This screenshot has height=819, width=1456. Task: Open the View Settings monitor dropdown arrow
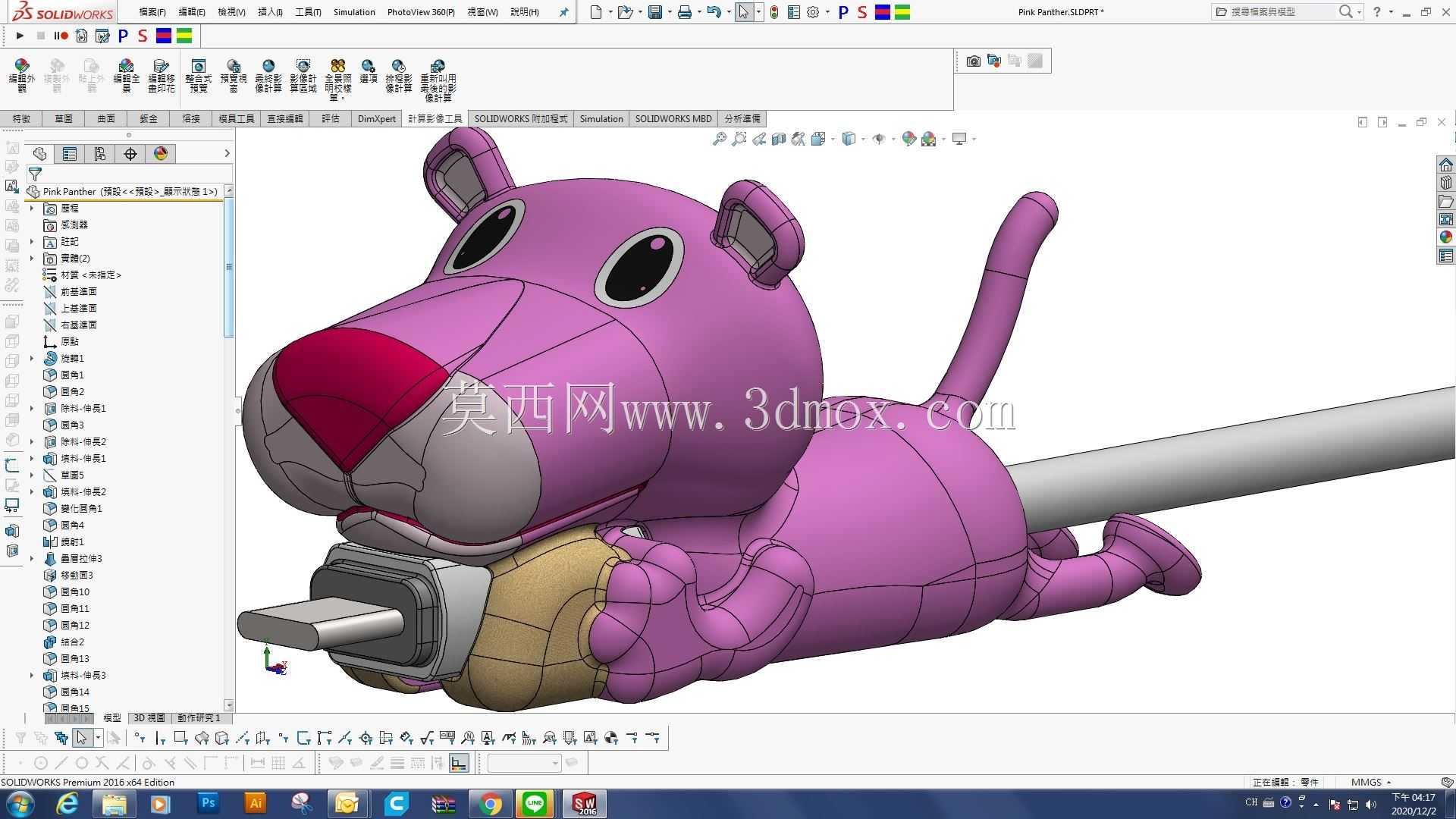pyautogui.click(x=974, y=140)
